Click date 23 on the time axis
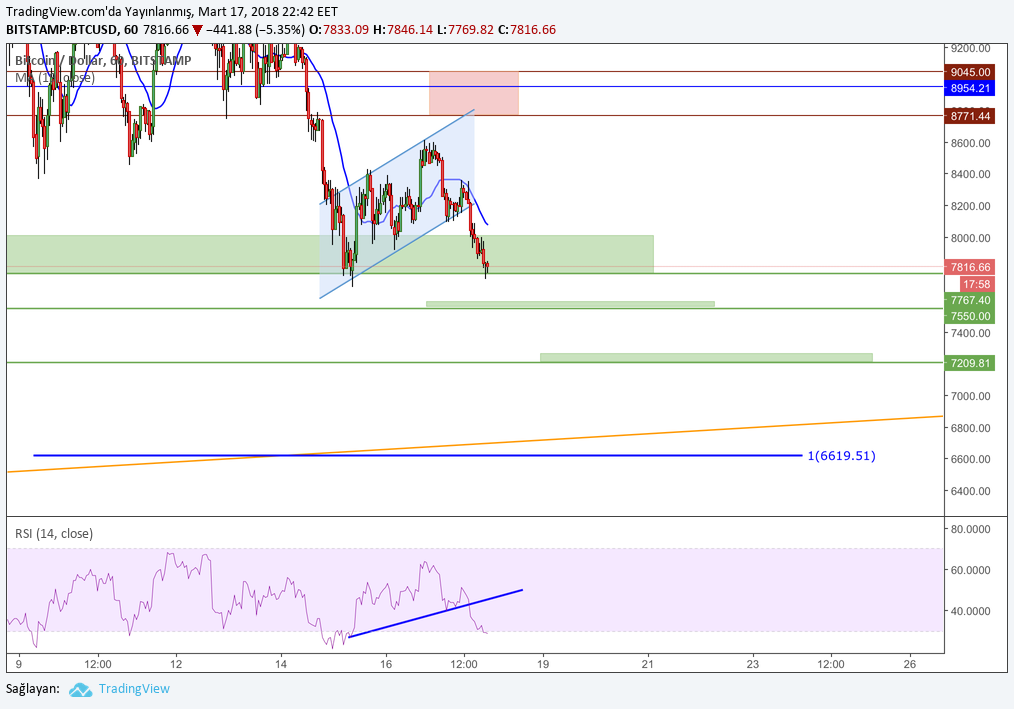 753,664
